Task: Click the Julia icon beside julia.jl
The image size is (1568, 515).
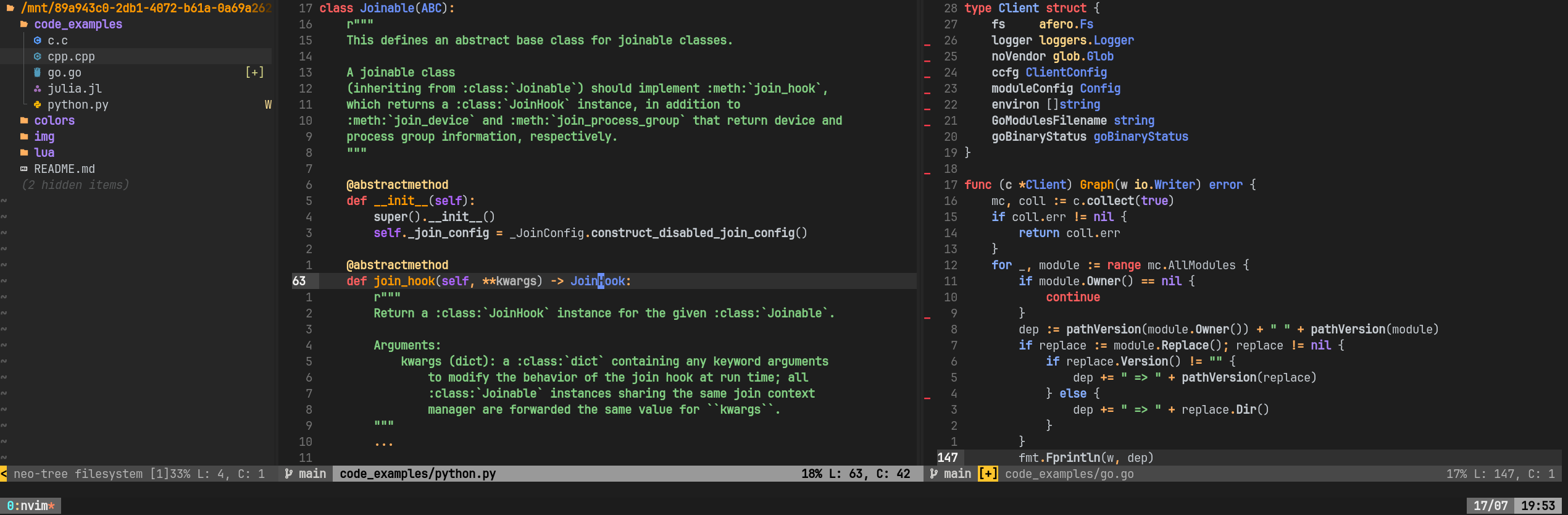Action: click(x=37, y=88)
